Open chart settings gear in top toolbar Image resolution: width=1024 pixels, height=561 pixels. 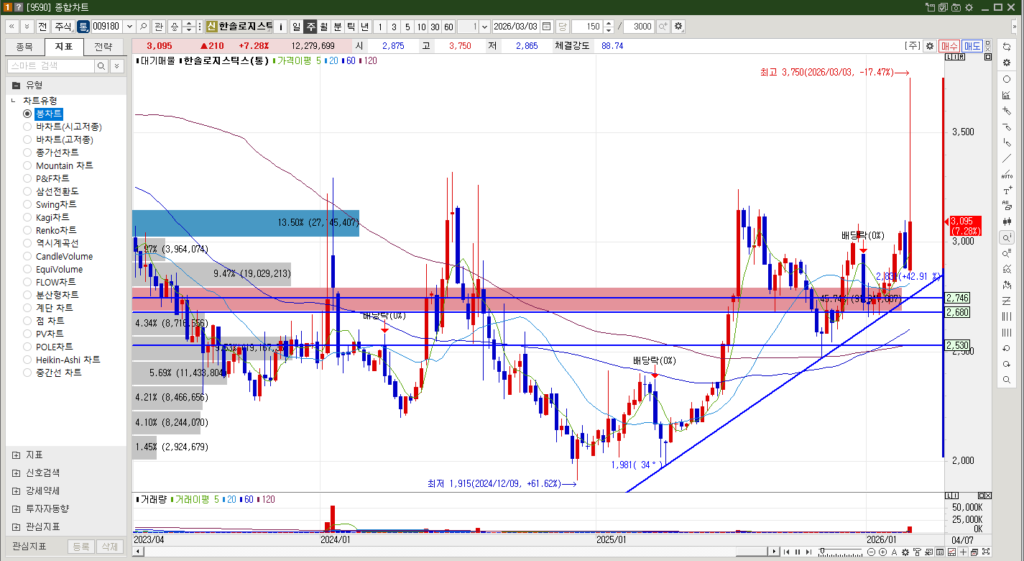click(680, 26)
